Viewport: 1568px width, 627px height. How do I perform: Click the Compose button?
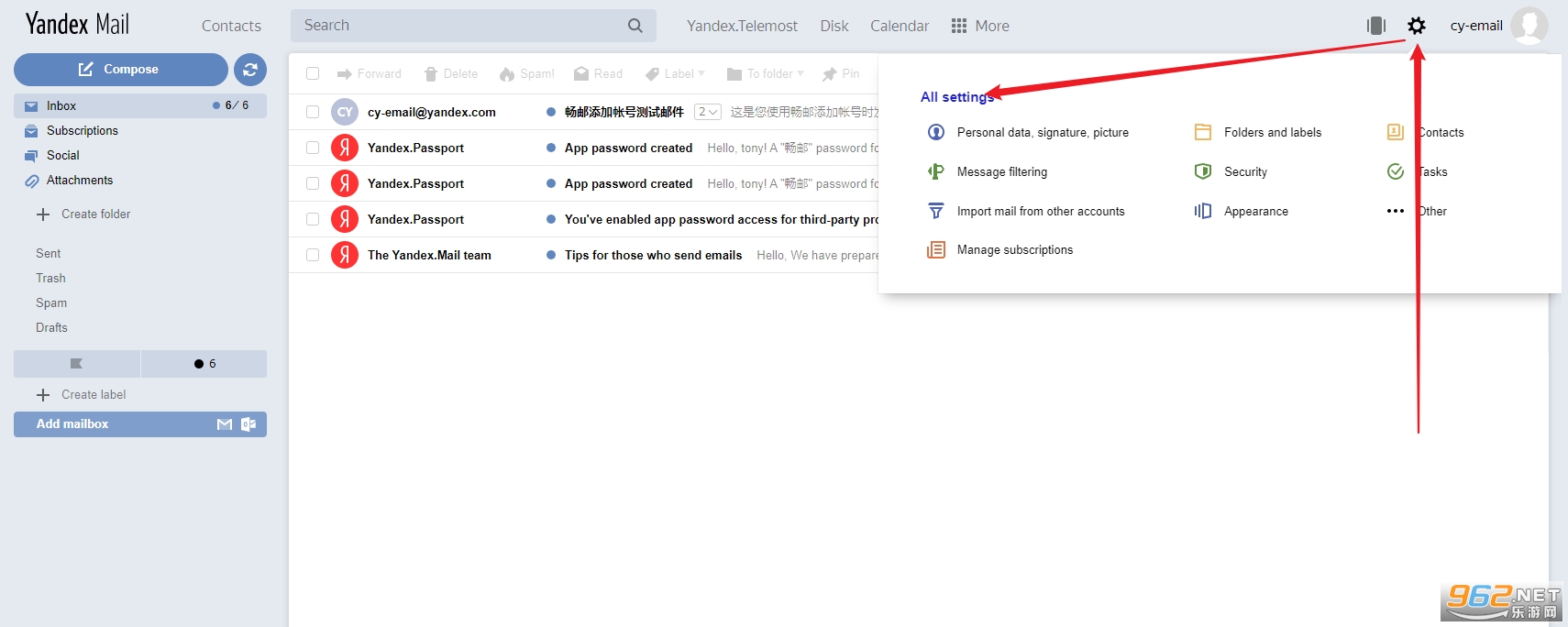121,70
